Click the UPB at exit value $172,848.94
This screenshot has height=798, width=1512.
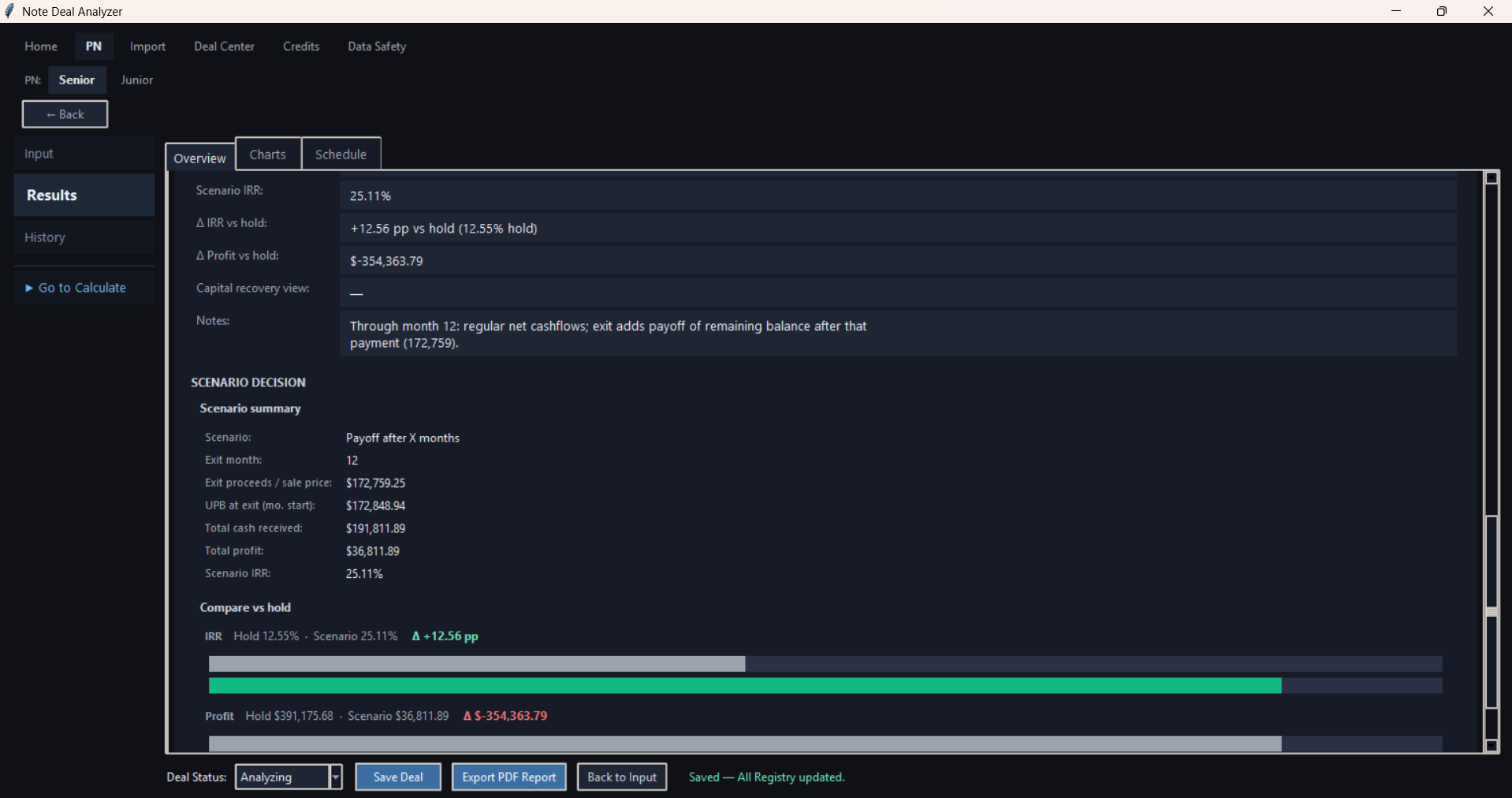[375, 505]
